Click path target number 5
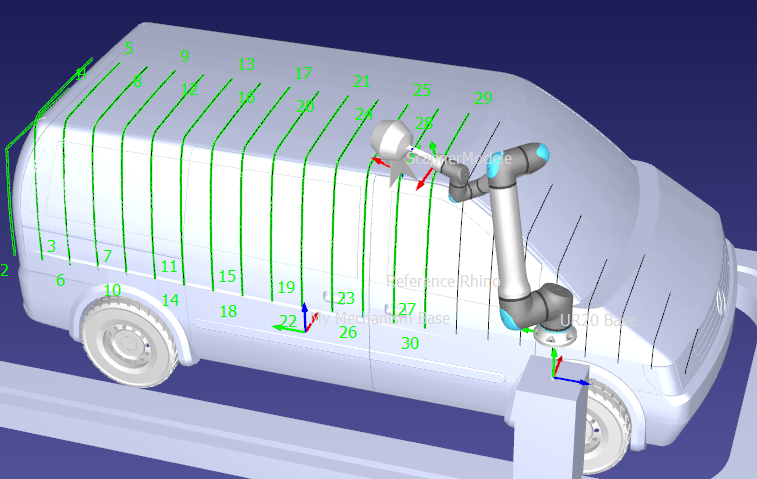The image size is (757, 479). (128, 47)
